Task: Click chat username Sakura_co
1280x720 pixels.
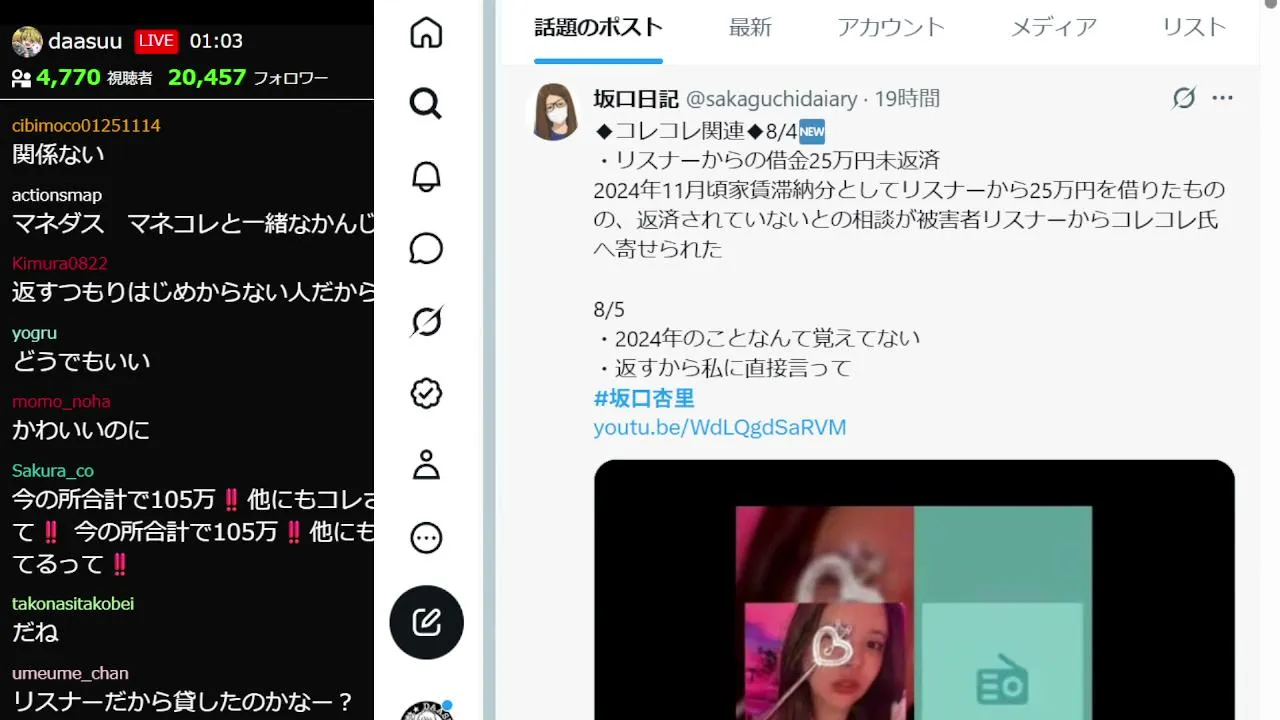Action: [x=53, y=471]
